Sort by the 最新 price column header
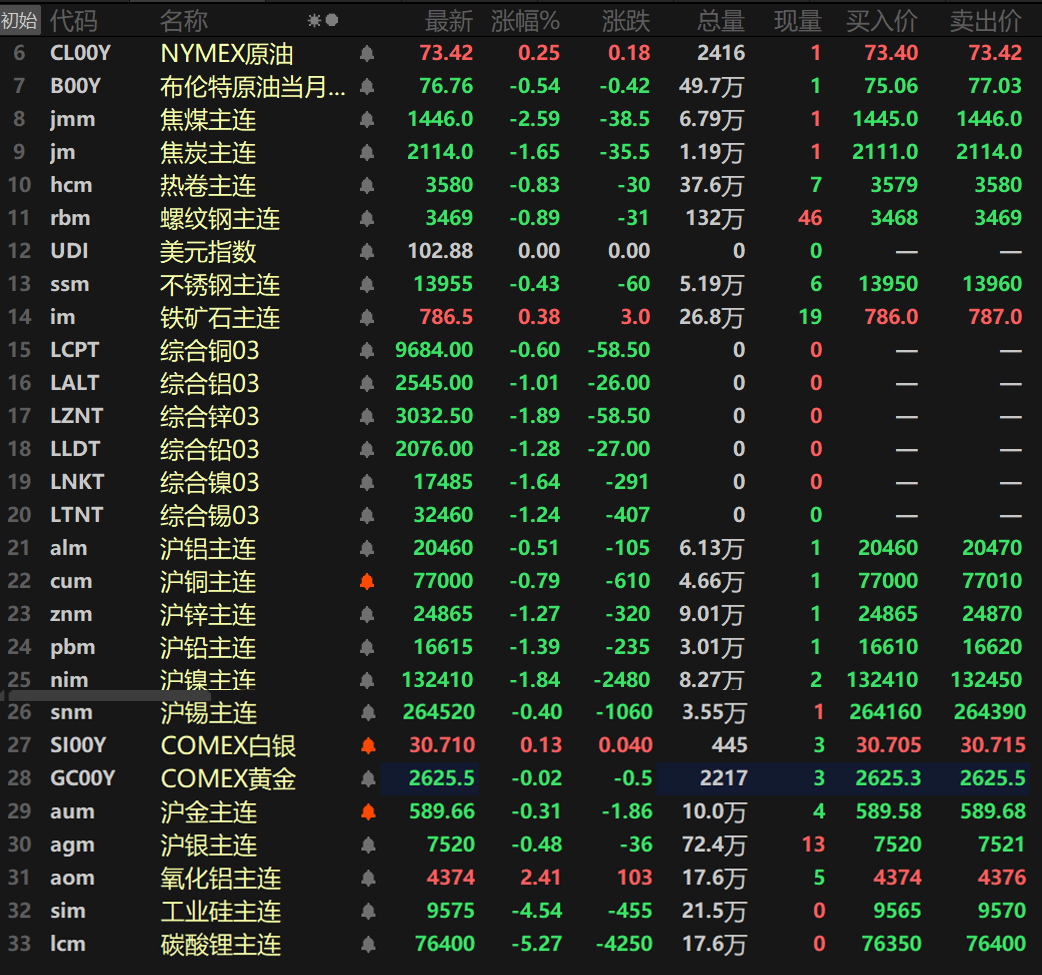 pos(446,20)
